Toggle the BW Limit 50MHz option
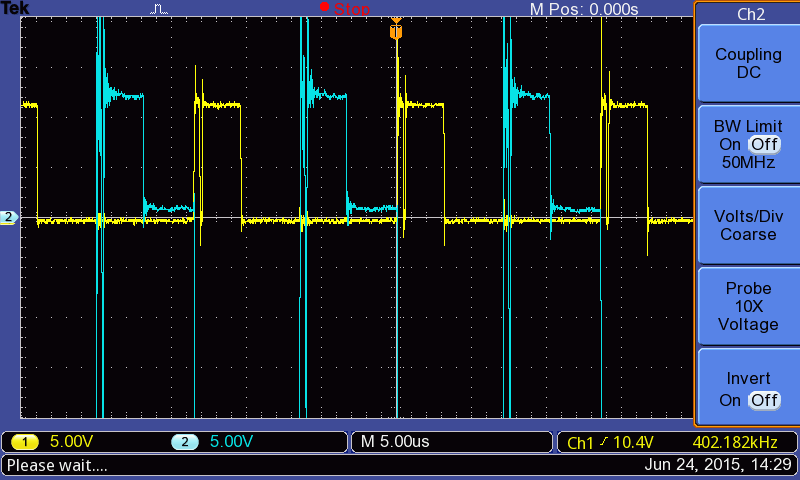The image size is (800, 480). pyautogui.click(x=748, y=144)
